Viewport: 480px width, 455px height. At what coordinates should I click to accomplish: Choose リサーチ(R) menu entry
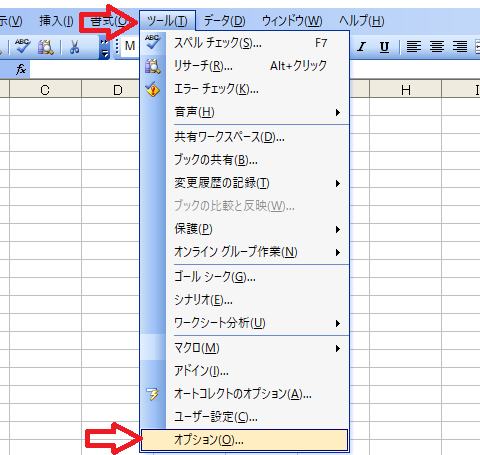[245, 66]
